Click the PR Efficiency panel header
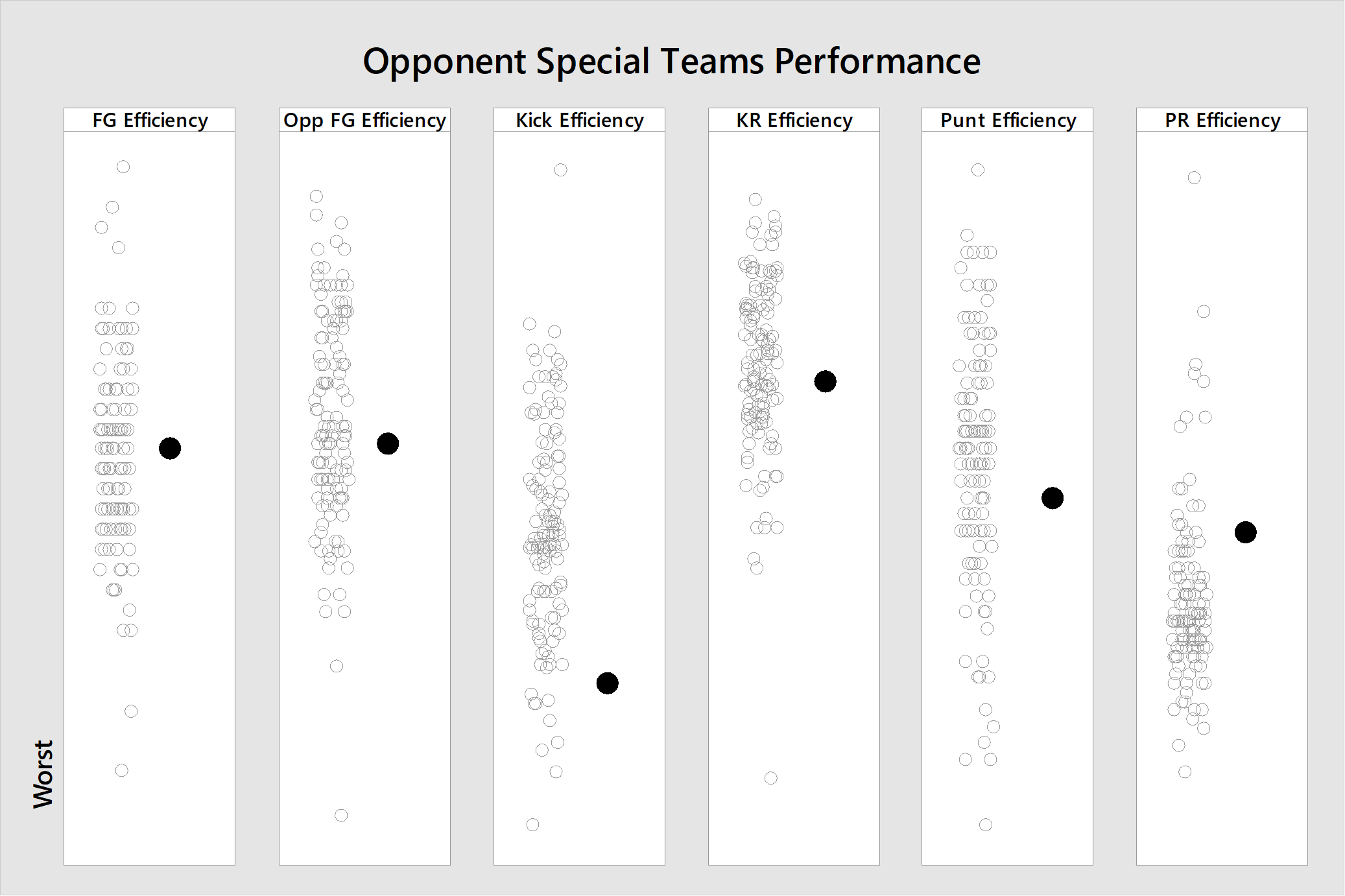The width and height of the screenshot is (1345, 896). 1222,120
